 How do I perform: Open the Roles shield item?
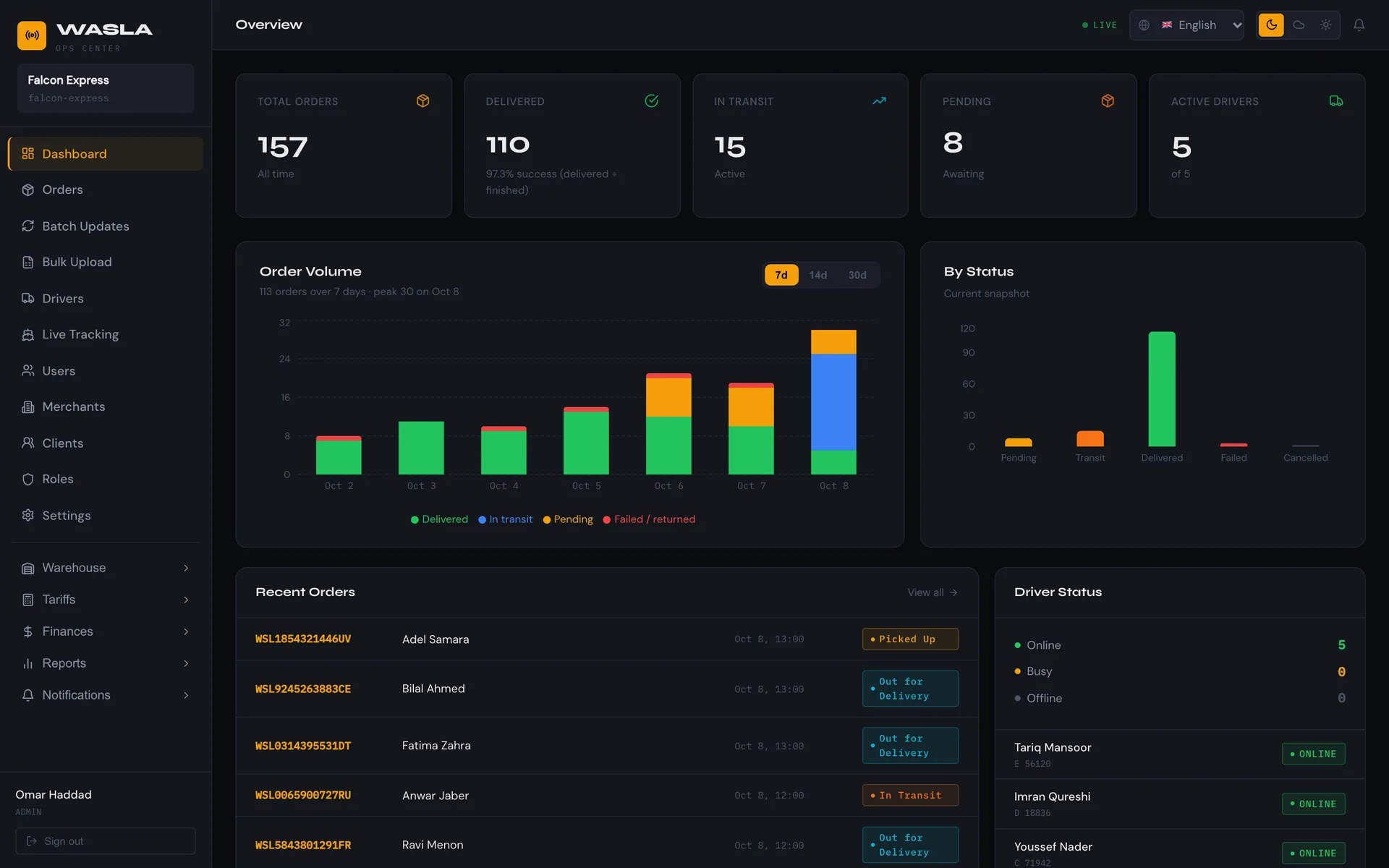tap(106, 479)
